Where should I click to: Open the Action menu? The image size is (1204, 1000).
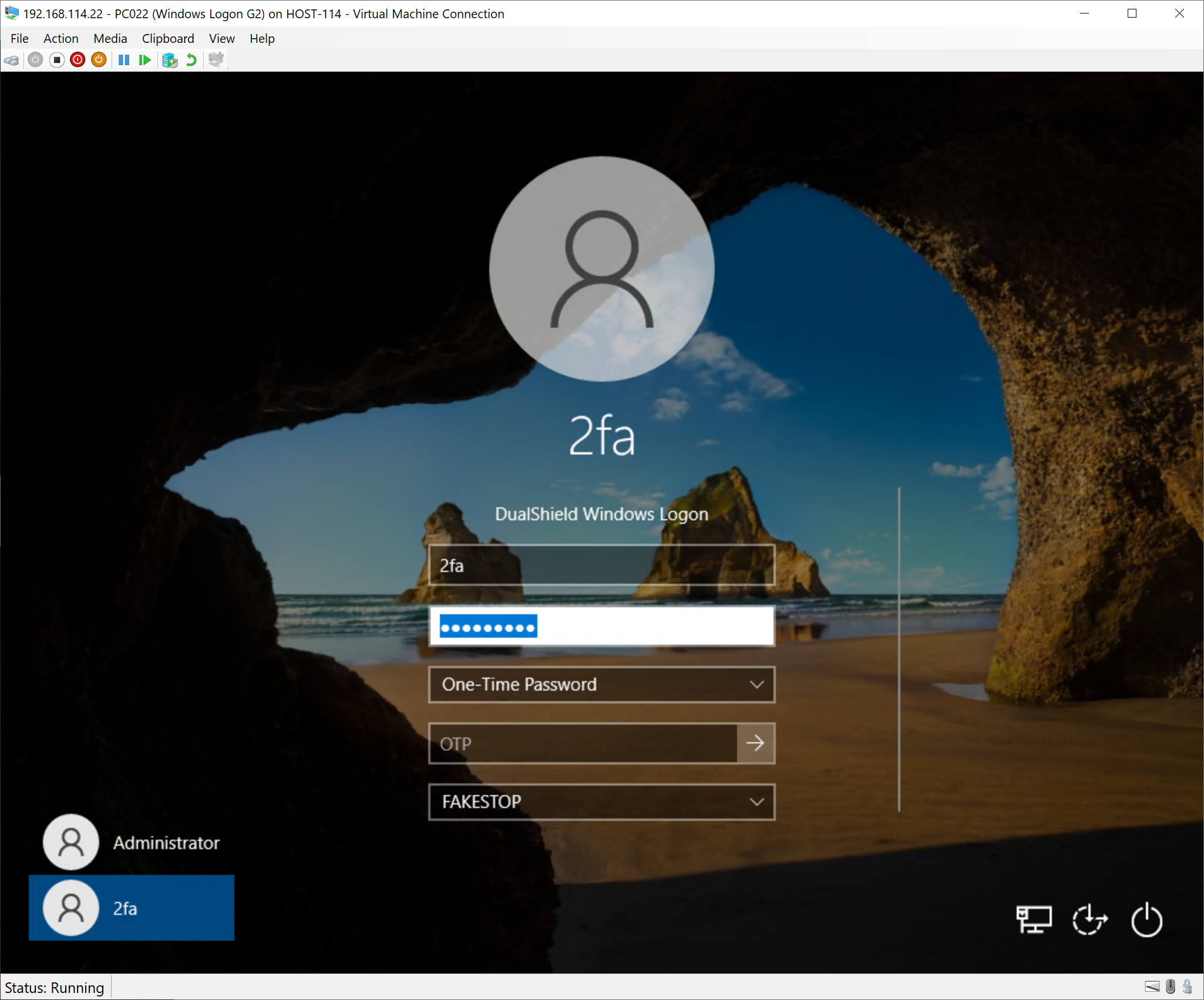coord(60,39)
